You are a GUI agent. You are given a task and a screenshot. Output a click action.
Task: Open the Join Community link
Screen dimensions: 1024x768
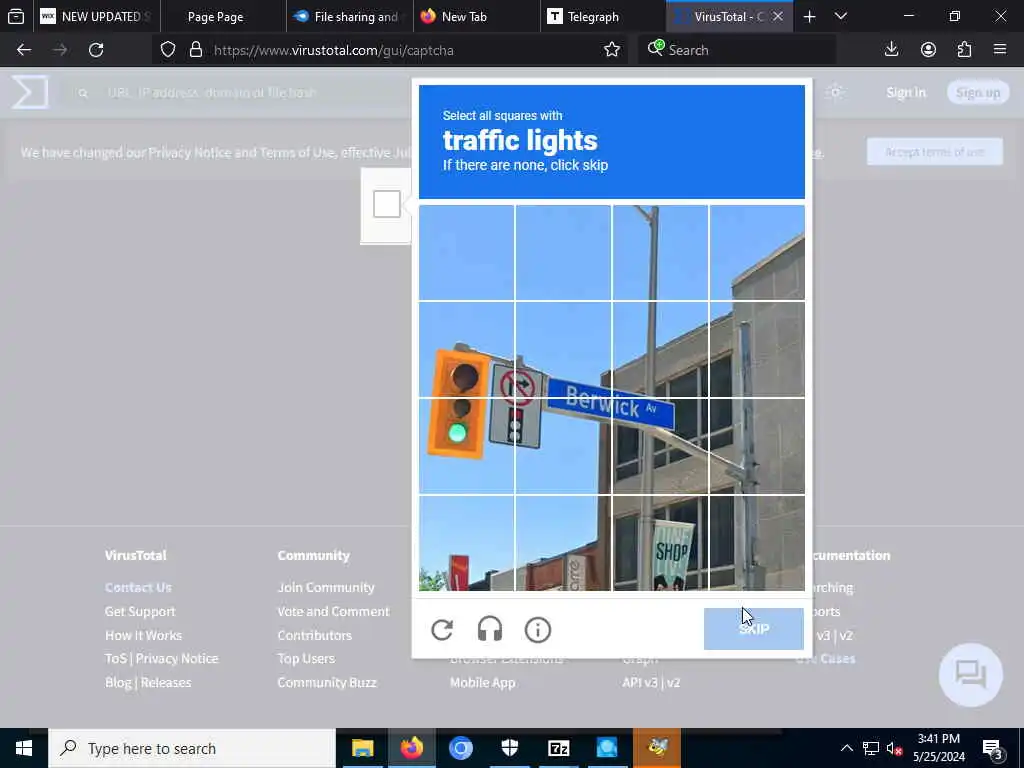click(x=326, y=587)
